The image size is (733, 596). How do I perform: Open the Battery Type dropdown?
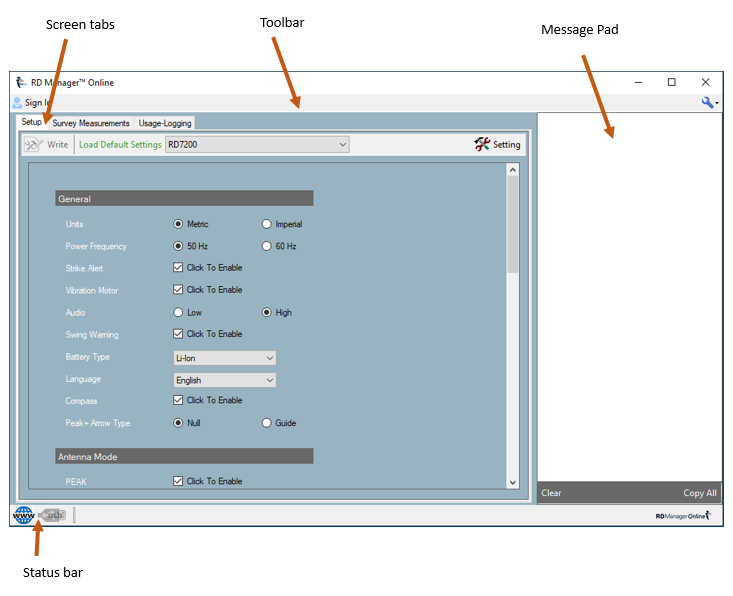click(224, 358)
